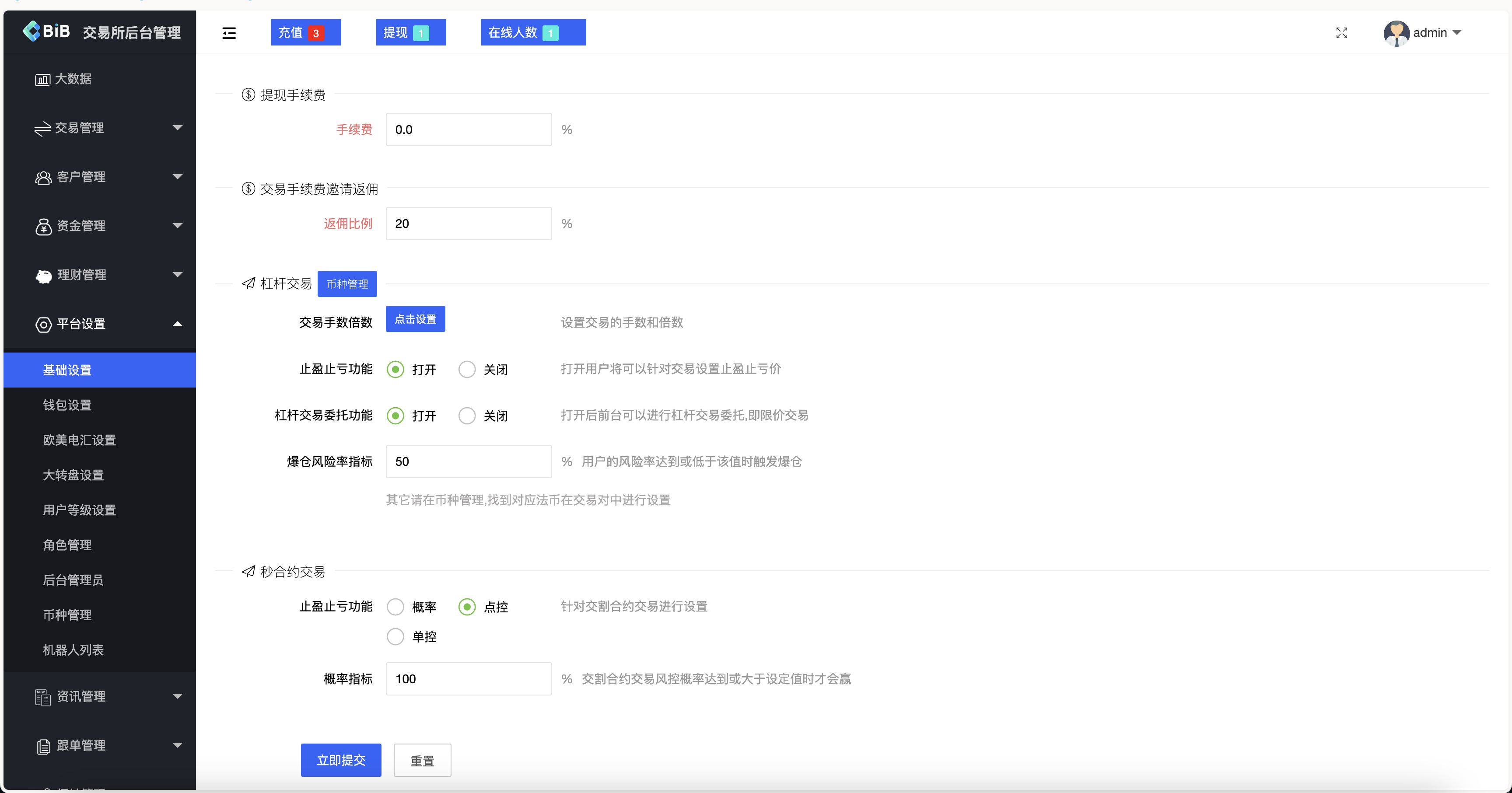Expand 理财管理 via its dropdown arrow
Image resolution: width=1512 pixels, height=793 pixels.
tap(177, 274)
